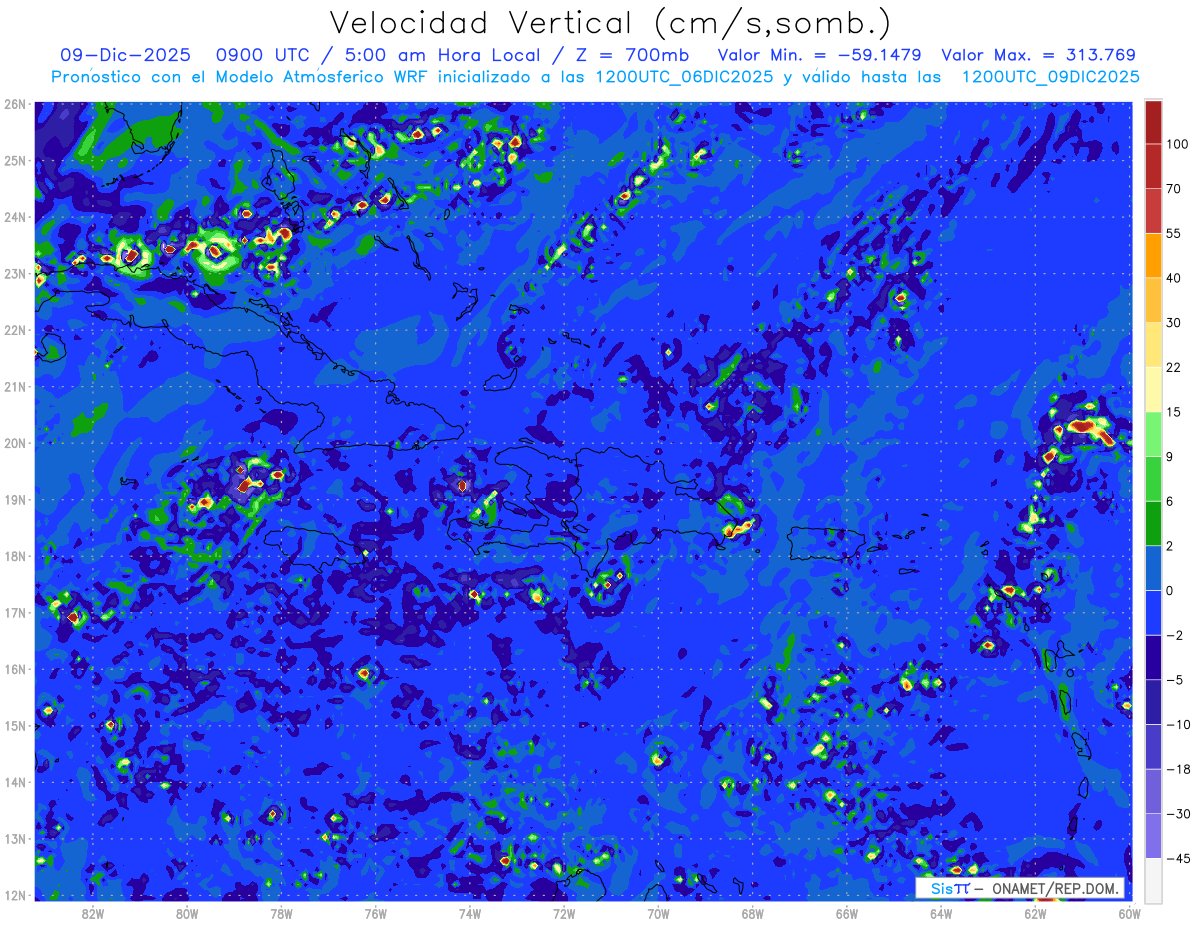Click the colorbar label "-18"
The width and height of the screenshot is (1200, 927).
(x=1177, y=769)
